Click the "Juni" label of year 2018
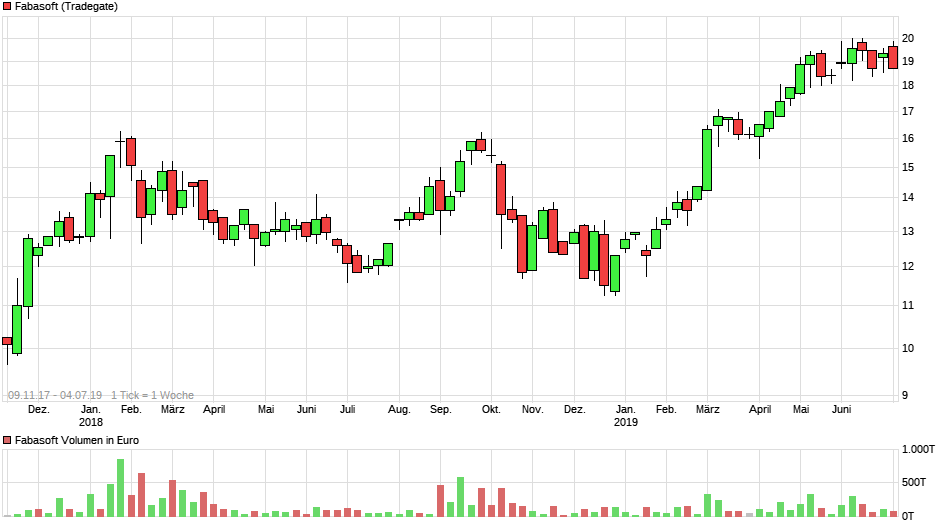Screen dimensions: 940x526 pyautogui.click(x=306, y=409)
